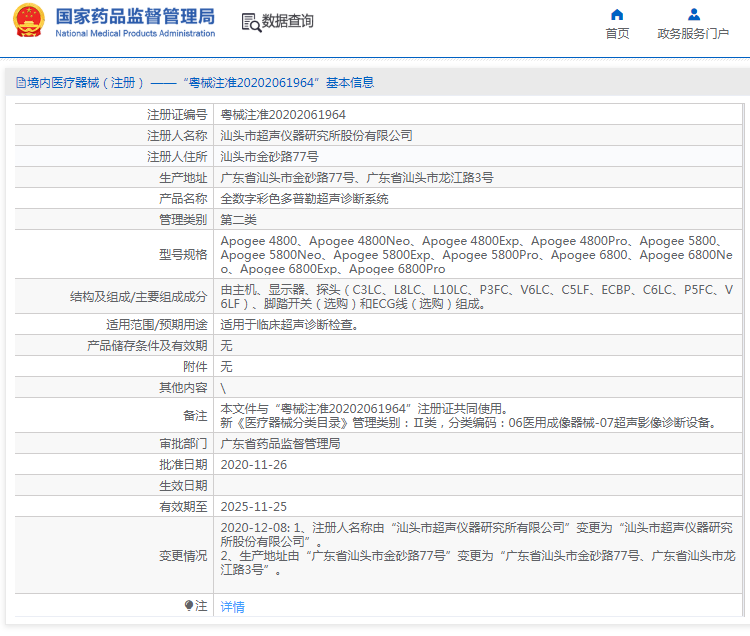Select registration number value 粤械注准20202061964
This screenshot has width=750, height=636.
tap(283, 115)
